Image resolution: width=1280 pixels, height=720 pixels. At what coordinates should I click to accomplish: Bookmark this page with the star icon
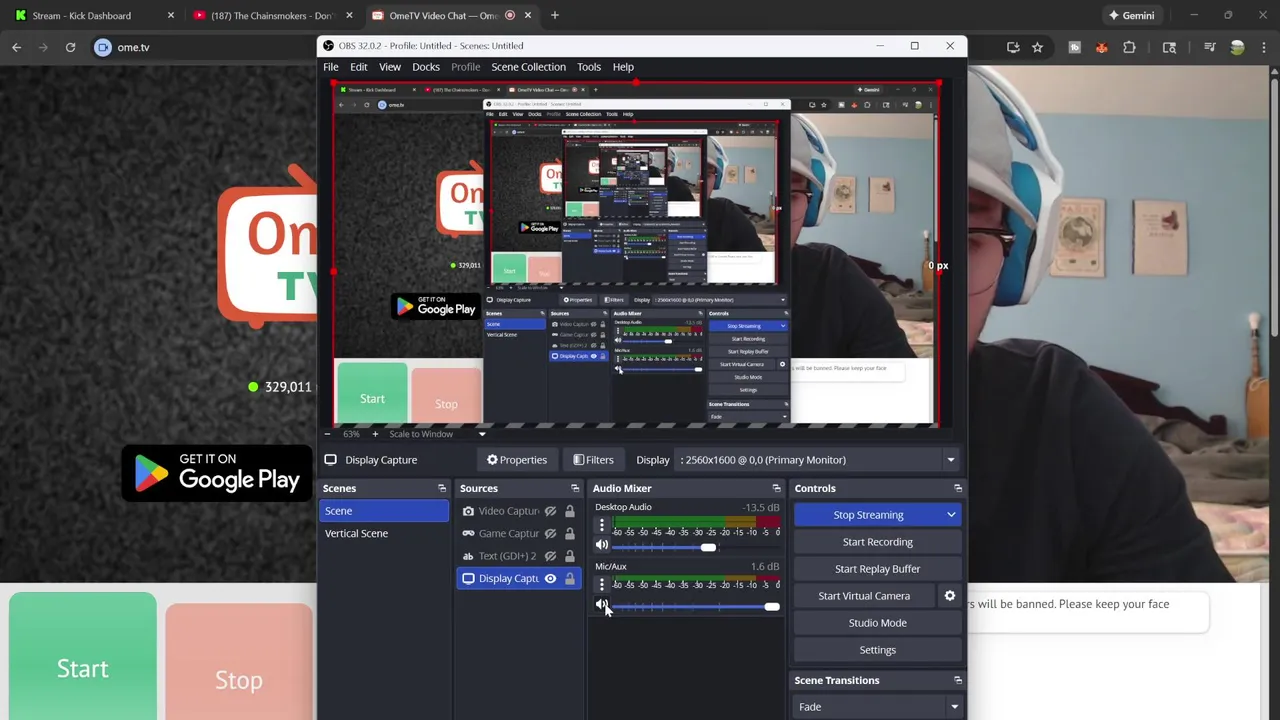tap(1037, 47)
